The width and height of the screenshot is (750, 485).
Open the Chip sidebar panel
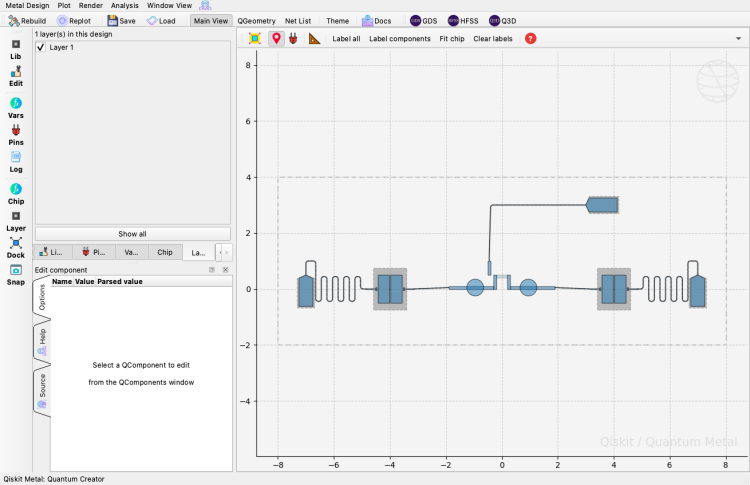tap(16, 194)
